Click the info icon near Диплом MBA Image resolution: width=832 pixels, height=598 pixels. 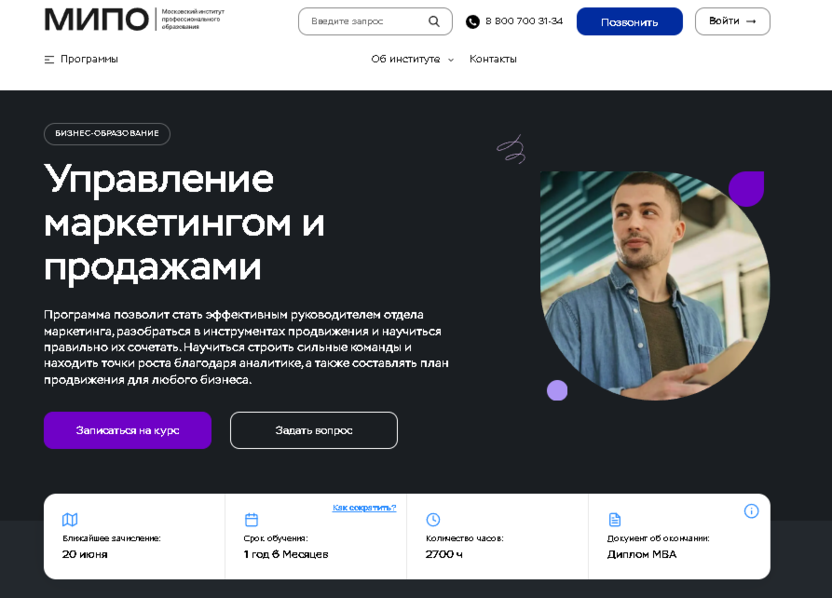(x=751, y=511)
